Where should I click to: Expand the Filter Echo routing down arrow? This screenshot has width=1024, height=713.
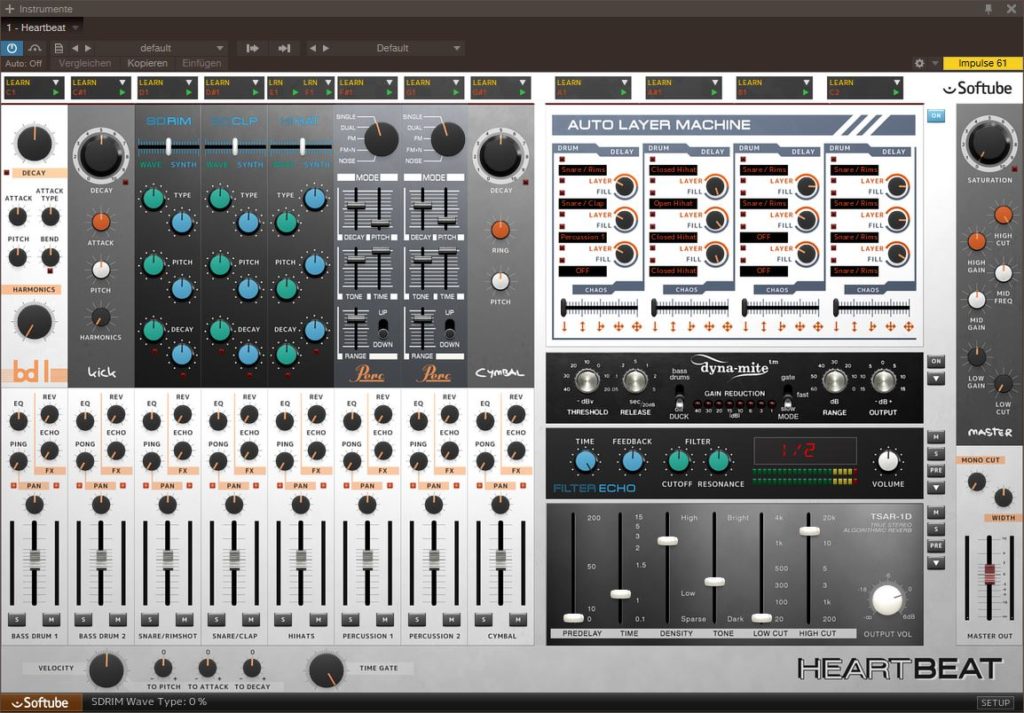coord(936,488)
